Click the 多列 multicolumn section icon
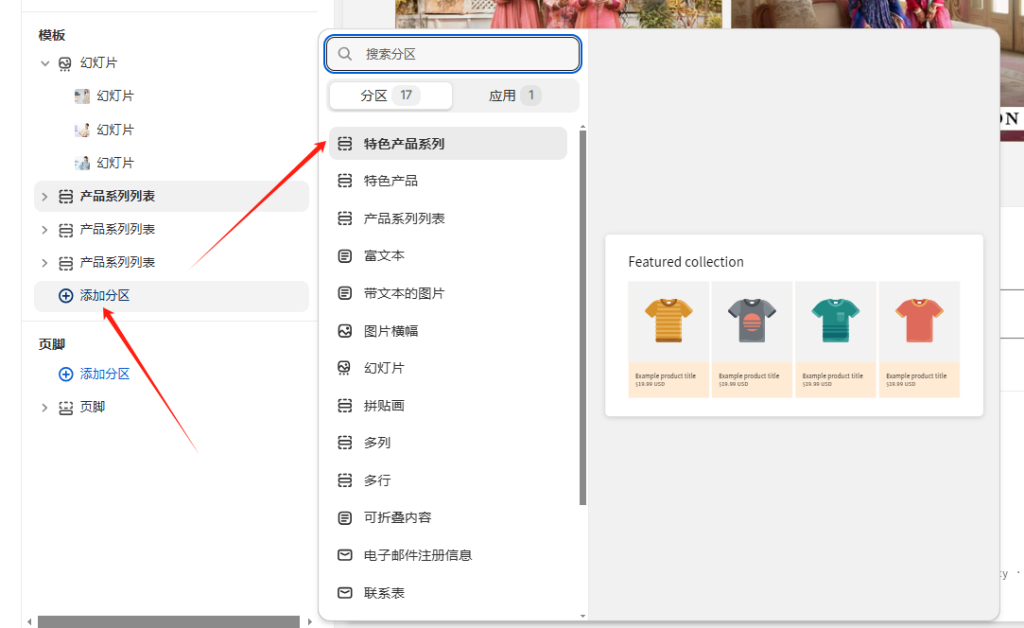This screenshot has width=1024, height=628. (x=344, y=442)
